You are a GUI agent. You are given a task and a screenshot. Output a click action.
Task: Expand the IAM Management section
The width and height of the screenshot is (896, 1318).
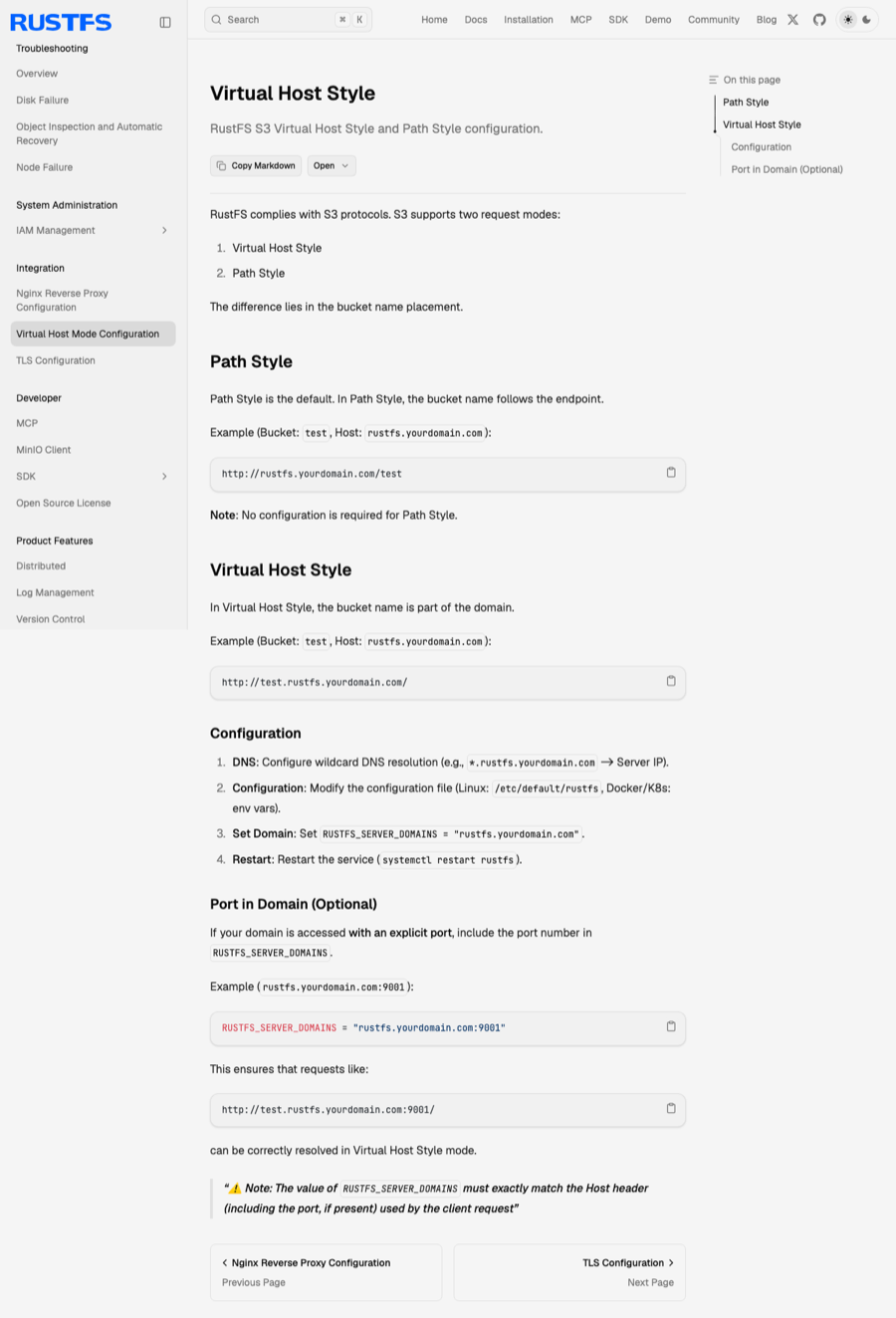(164, 230)
